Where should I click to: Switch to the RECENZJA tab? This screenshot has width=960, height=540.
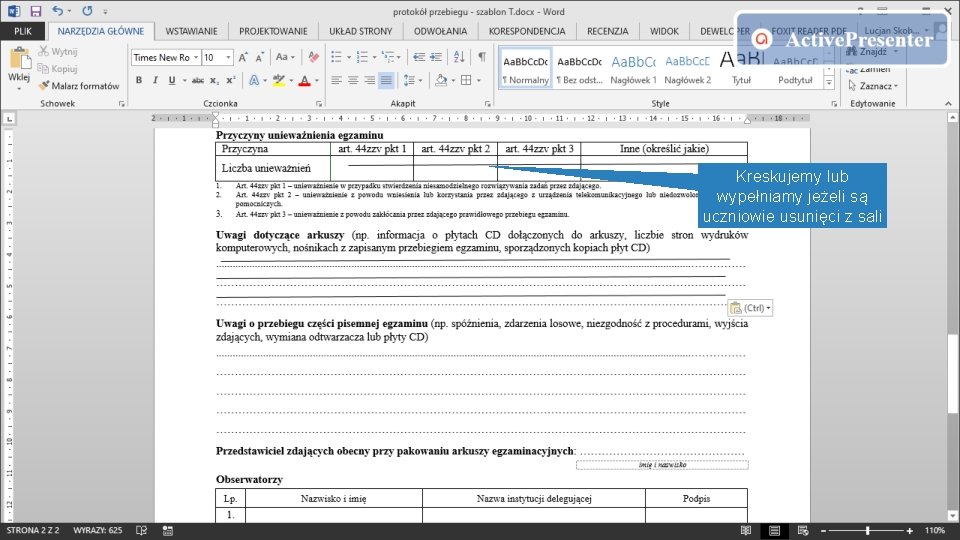pos(607,31)
